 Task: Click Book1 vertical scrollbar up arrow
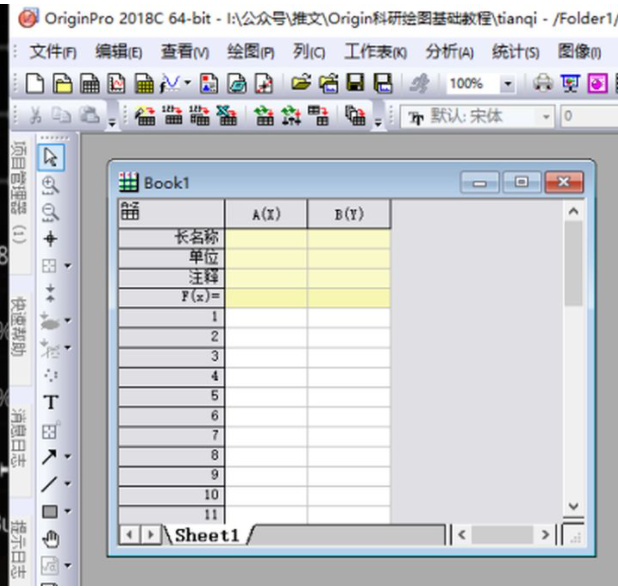(x=573, y=212)
